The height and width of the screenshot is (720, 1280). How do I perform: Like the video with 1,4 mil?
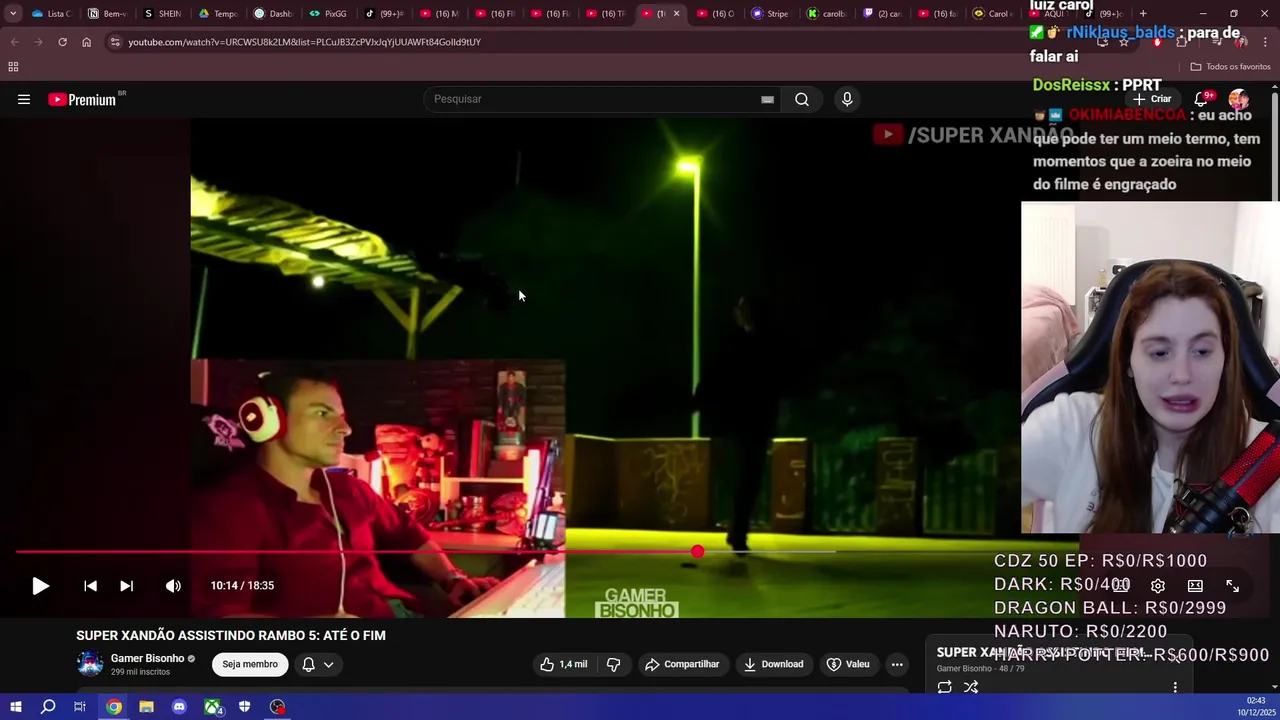[563, 664]
